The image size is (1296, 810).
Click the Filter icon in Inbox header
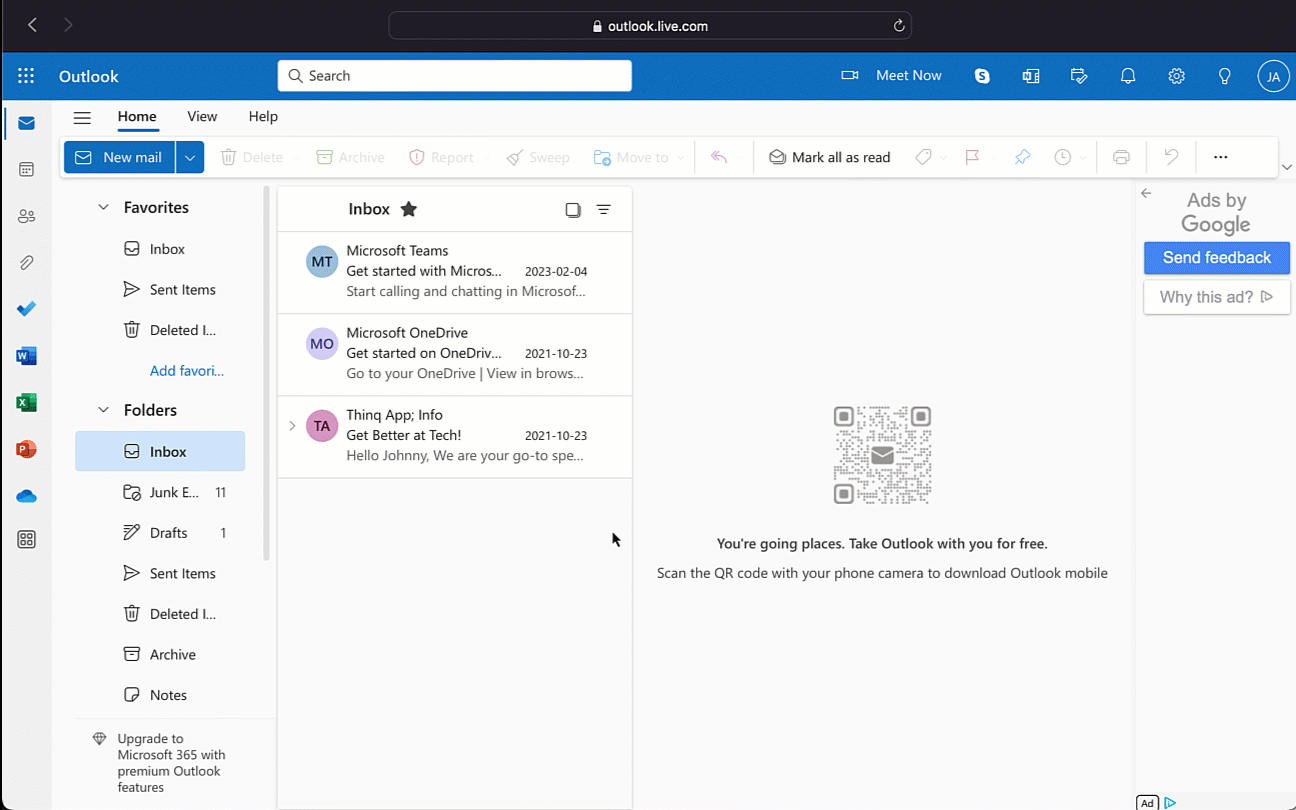(604, 210)
